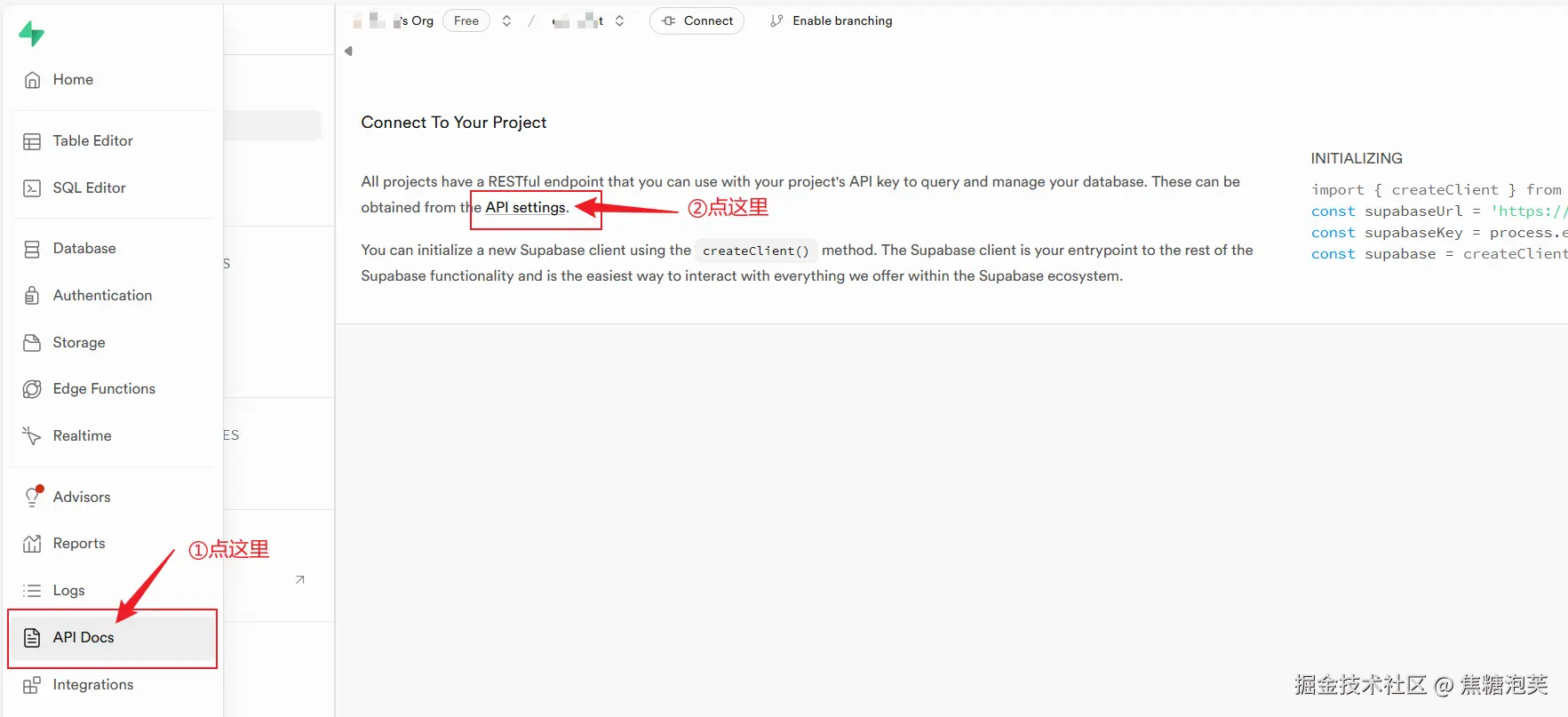
Task: Click the Database icon in sidebar
Action: [x=32, y=249]
